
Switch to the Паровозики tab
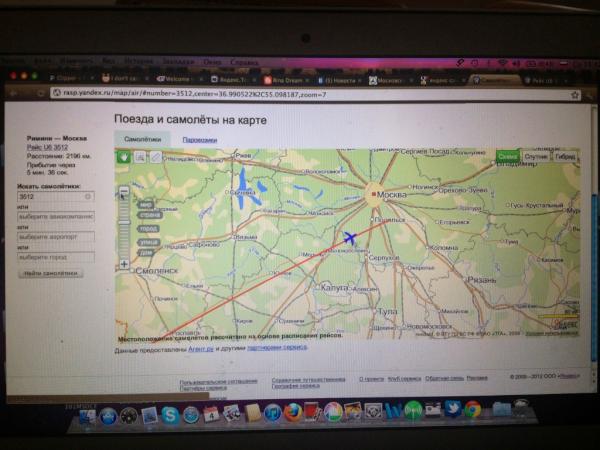[x=200, y=140]
